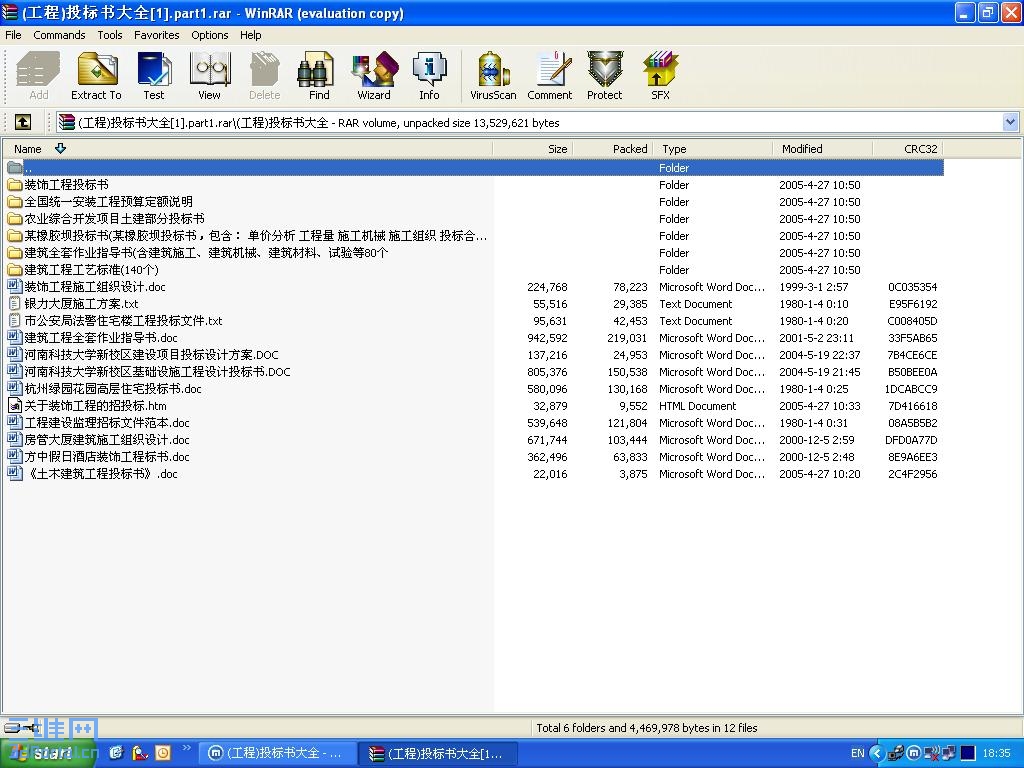Viewport: 1024px width, 768px height.
Task: Expand quick launch overflow chevron
Action: [186, 748]
